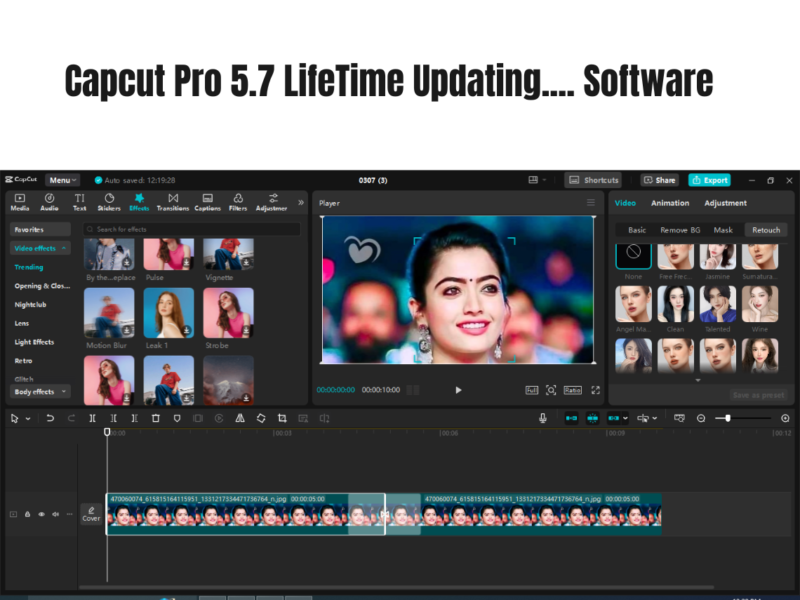Click the split clip icon

pyautogui.click(x=92, y=418)
